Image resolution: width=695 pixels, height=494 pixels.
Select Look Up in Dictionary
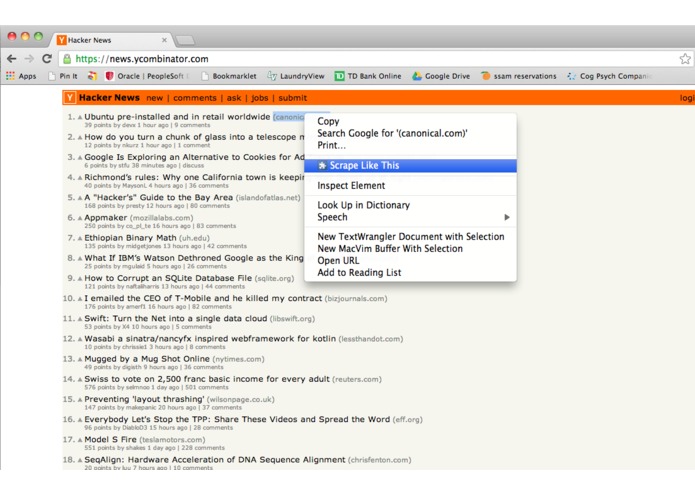coord(410,205)
